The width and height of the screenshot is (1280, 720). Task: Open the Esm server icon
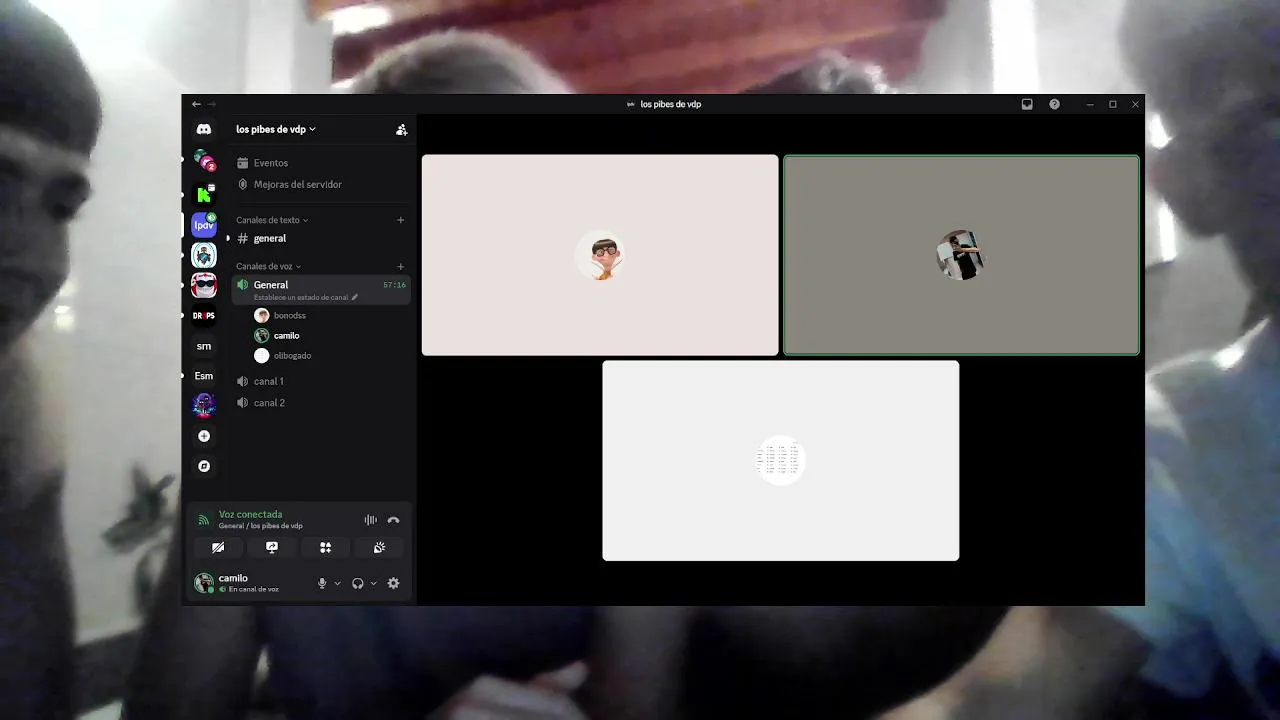pos(204,376)
